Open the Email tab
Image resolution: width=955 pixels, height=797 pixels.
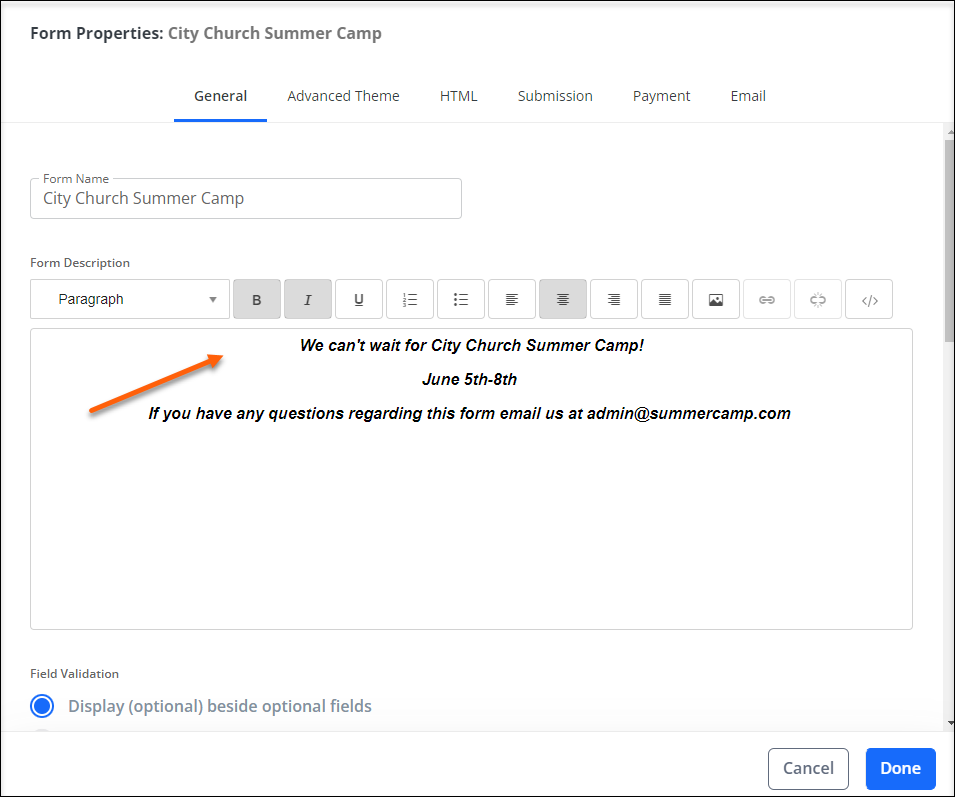(748, 96)
